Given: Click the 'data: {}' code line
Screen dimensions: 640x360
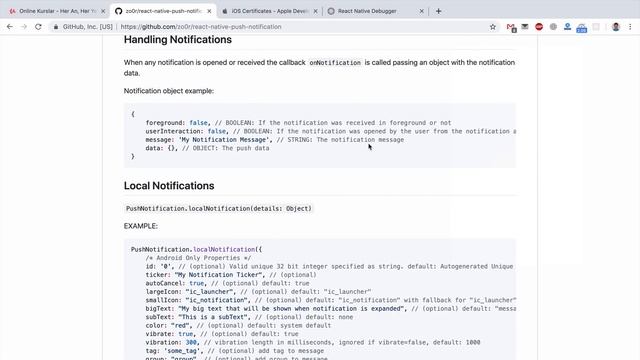Looking at the screenshot, I should [207, 148].
